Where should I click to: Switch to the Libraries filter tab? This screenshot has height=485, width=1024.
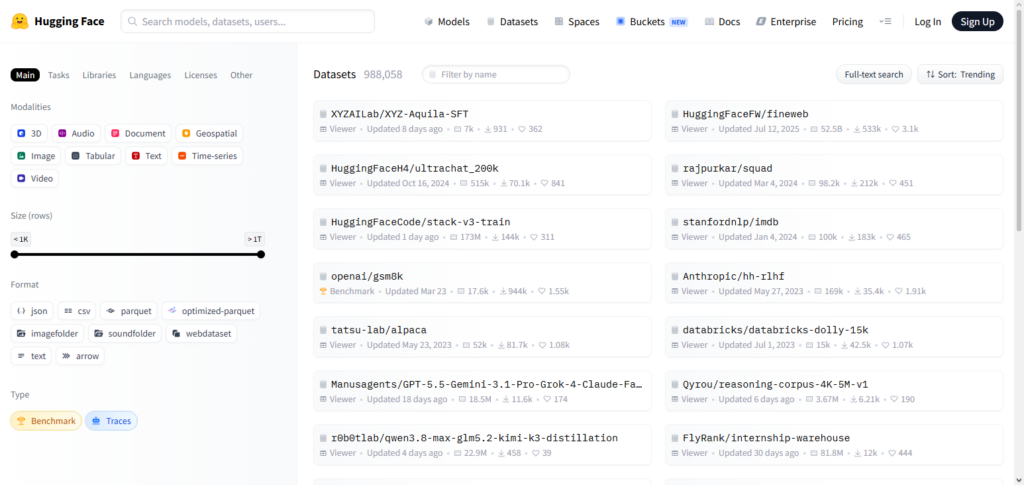[99, 75]
